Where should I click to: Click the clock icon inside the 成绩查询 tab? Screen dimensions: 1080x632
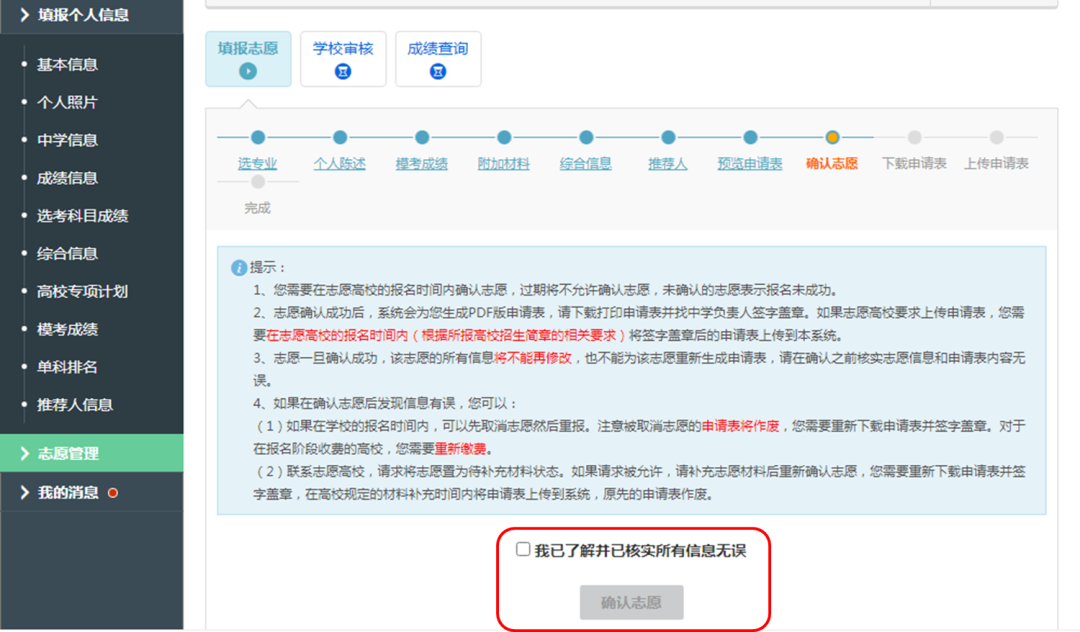pos(438,70)
